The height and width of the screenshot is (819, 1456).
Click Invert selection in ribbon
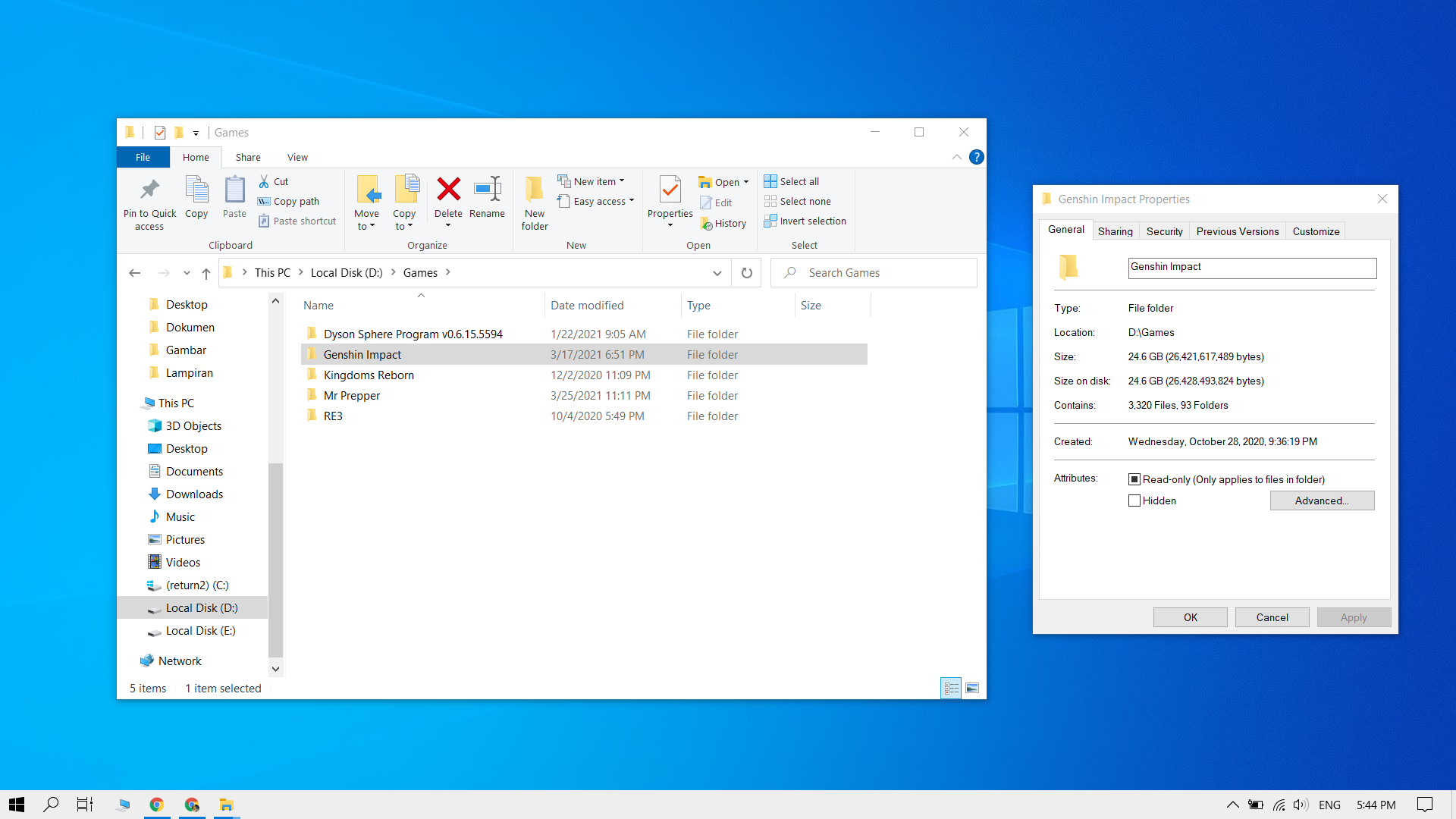(805, 221)
